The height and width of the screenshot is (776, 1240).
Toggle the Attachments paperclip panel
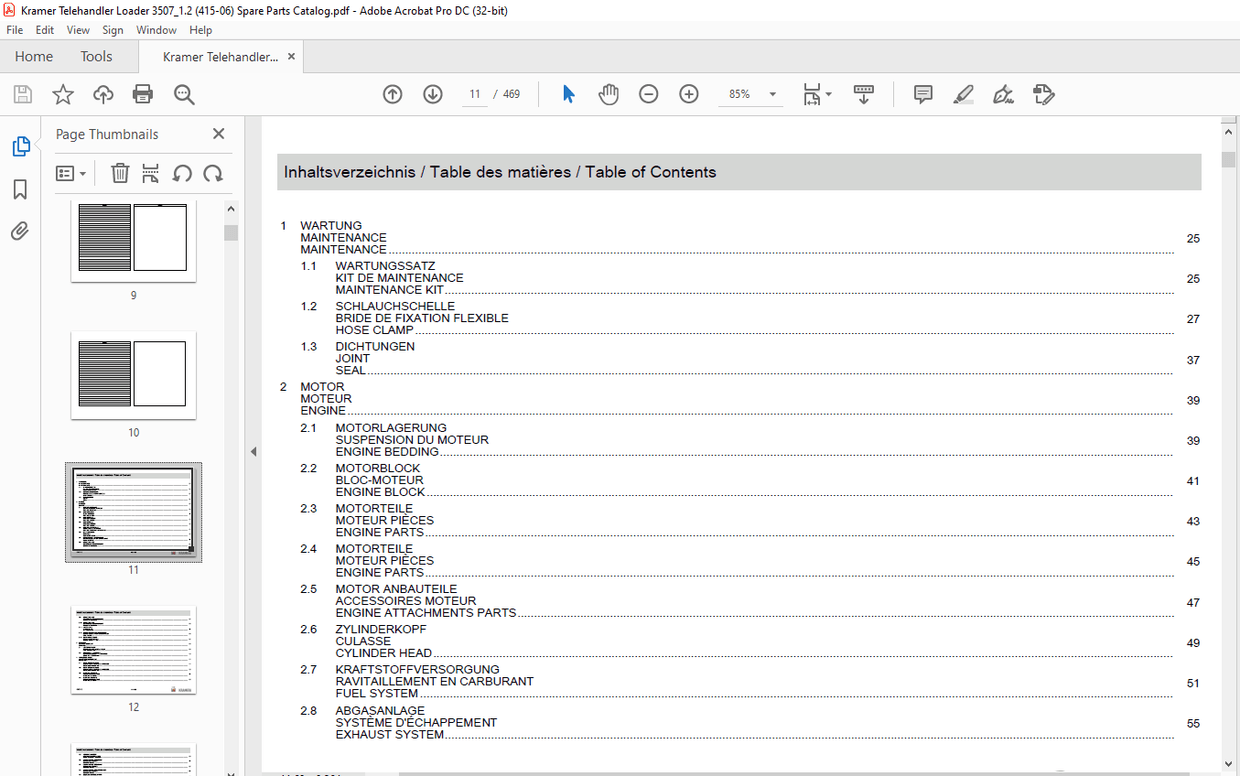point(20,231)
